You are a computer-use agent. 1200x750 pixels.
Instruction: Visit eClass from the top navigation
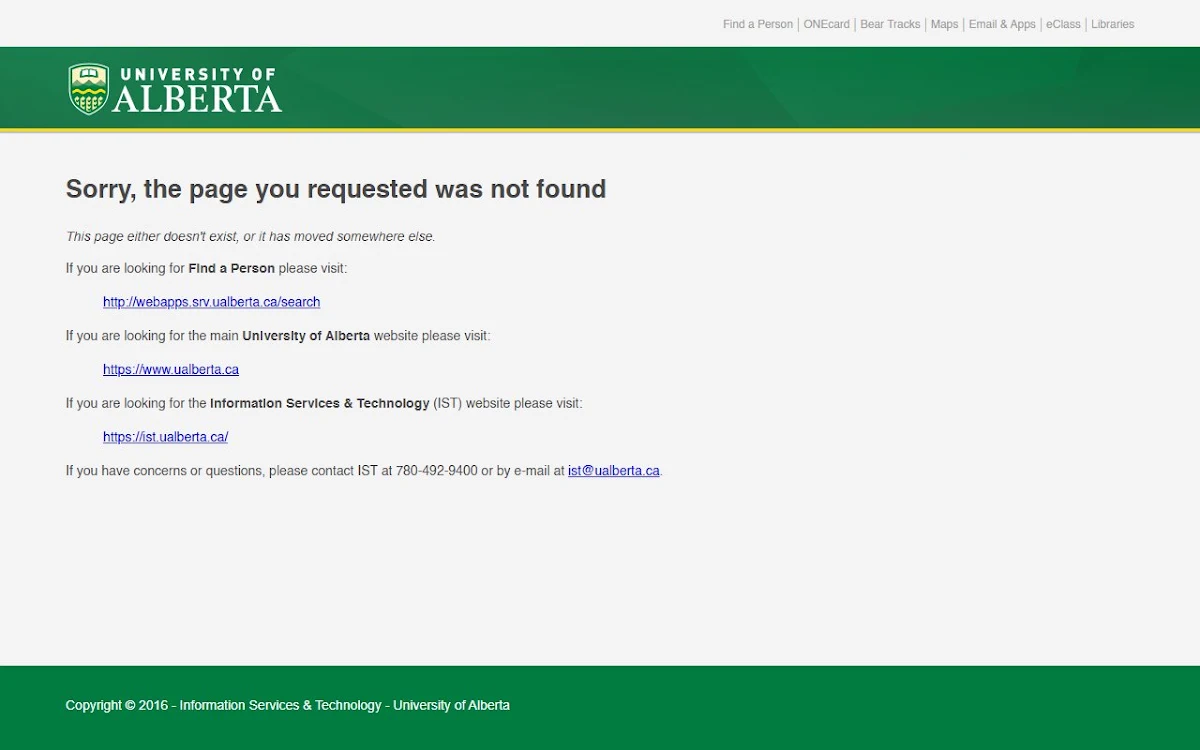[1063, 24]
